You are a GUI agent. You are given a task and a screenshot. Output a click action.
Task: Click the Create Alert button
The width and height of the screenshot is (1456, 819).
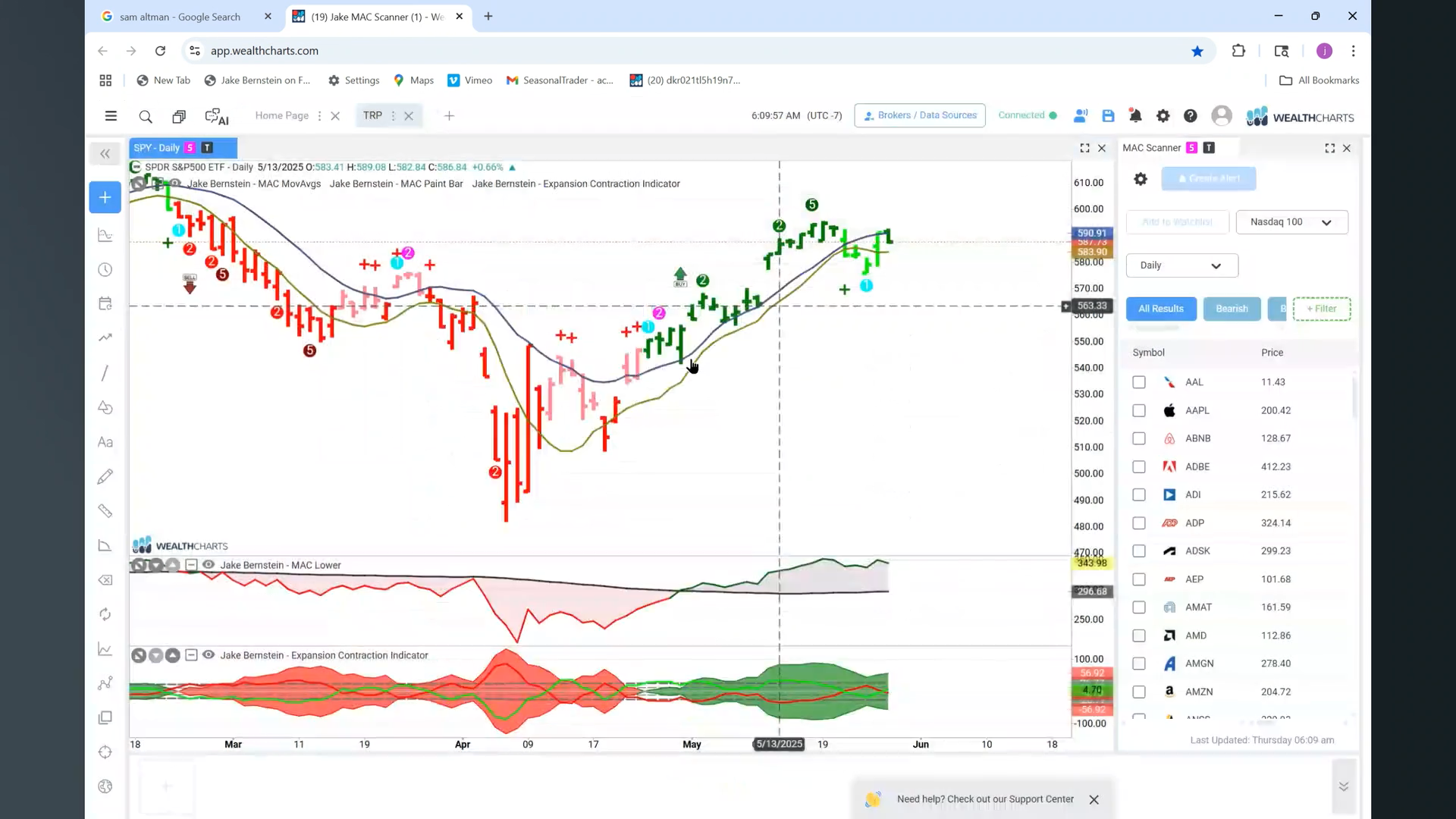[1209, 179]
